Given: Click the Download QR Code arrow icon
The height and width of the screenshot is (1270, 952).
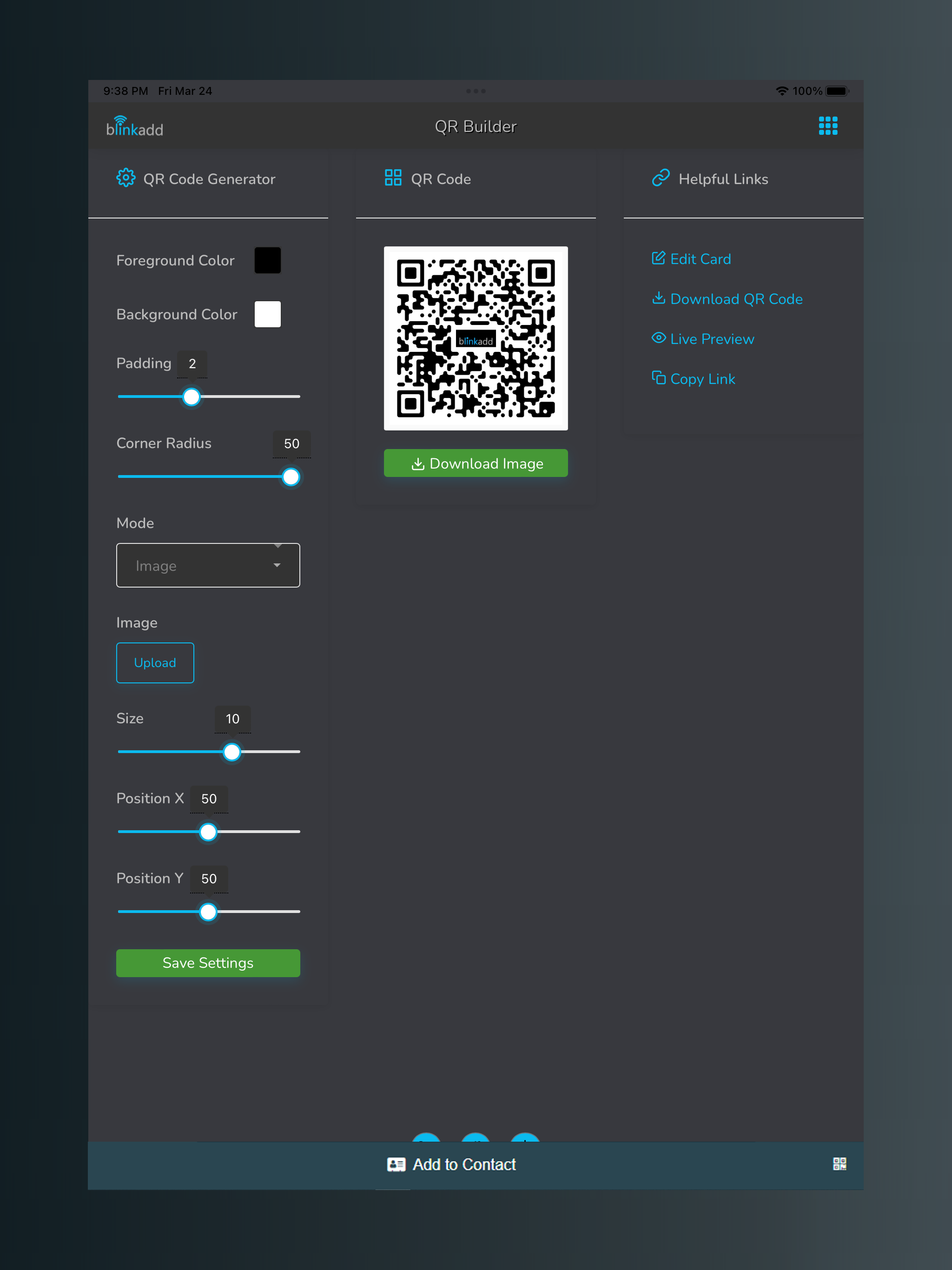Looking at the screenshot, I should point(658,298).
